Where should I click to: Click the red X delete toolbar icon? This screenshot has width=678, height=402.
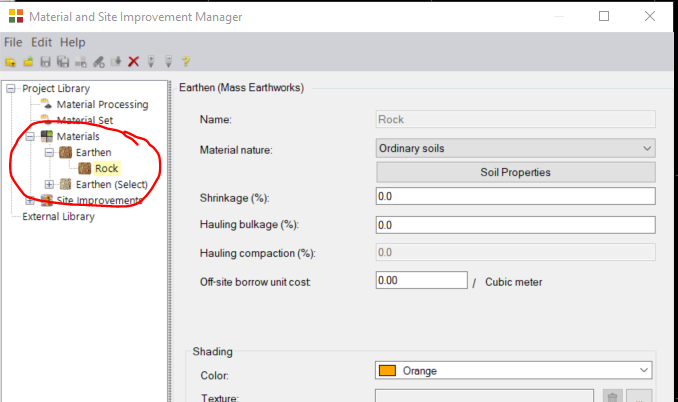133,62
